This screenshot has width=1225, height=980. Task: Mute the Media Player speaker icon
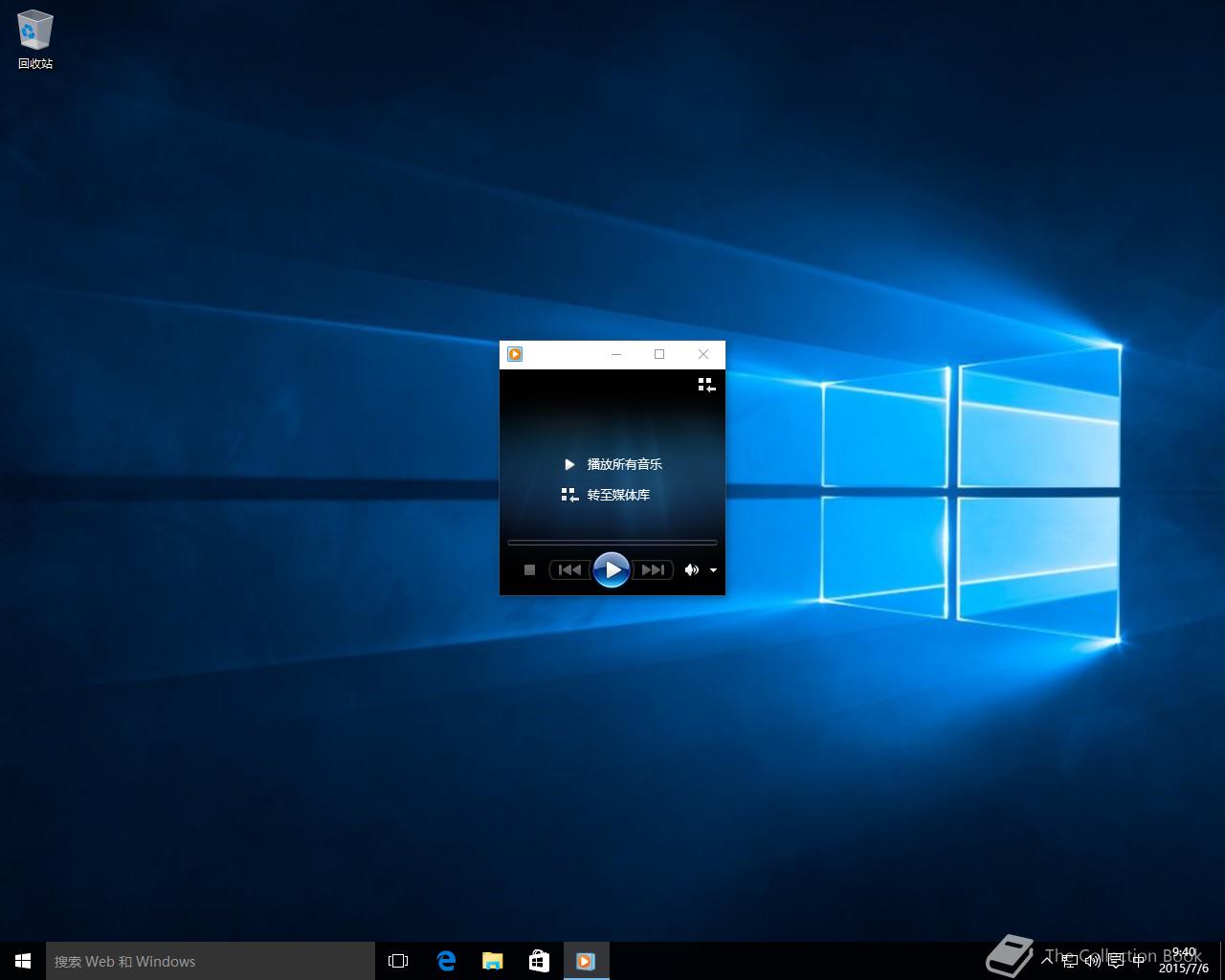691,569
